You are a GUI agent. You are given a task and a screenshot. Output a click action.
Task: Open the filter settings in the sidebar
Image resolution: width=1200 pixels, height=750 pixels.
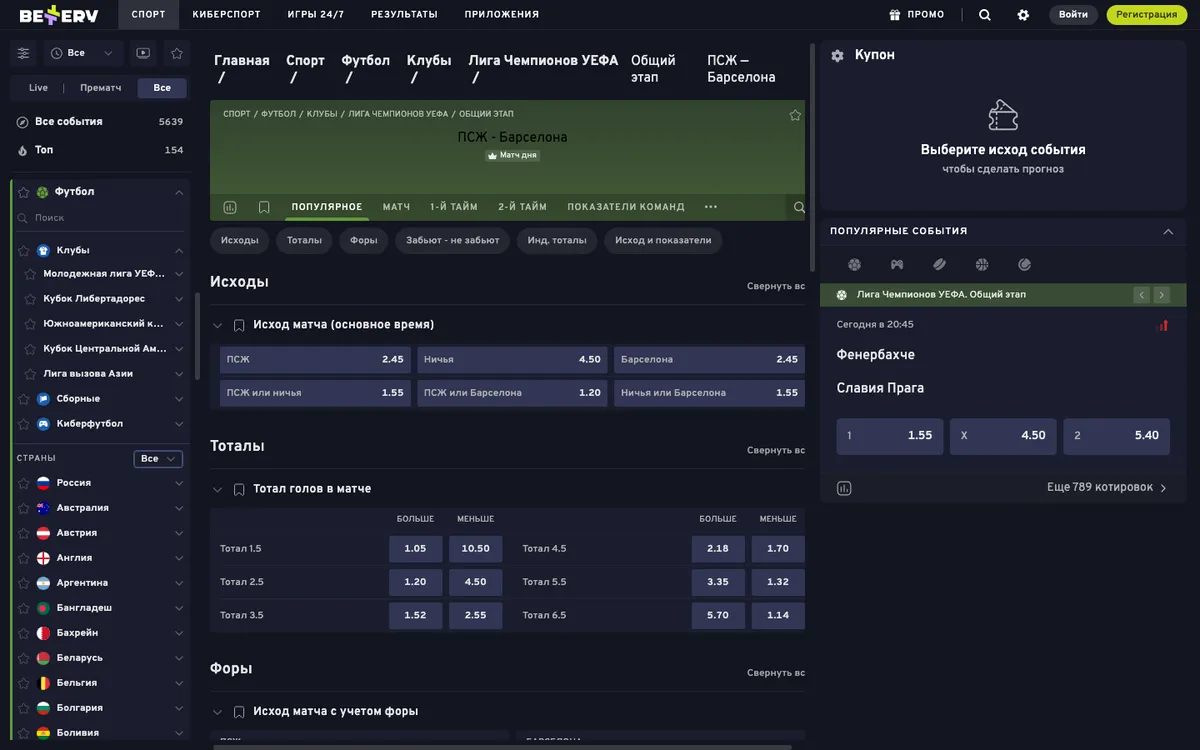[24, 53]
